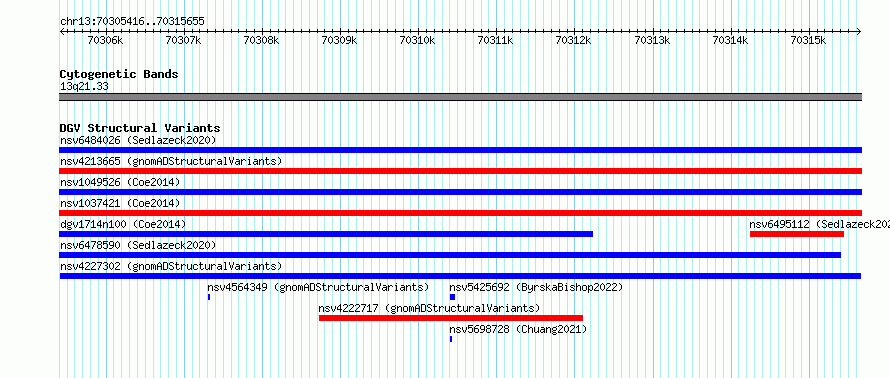Screen dimensions: 890x378
Task: Click the 70308k ruler tick
Action: [x=262, y=40]
